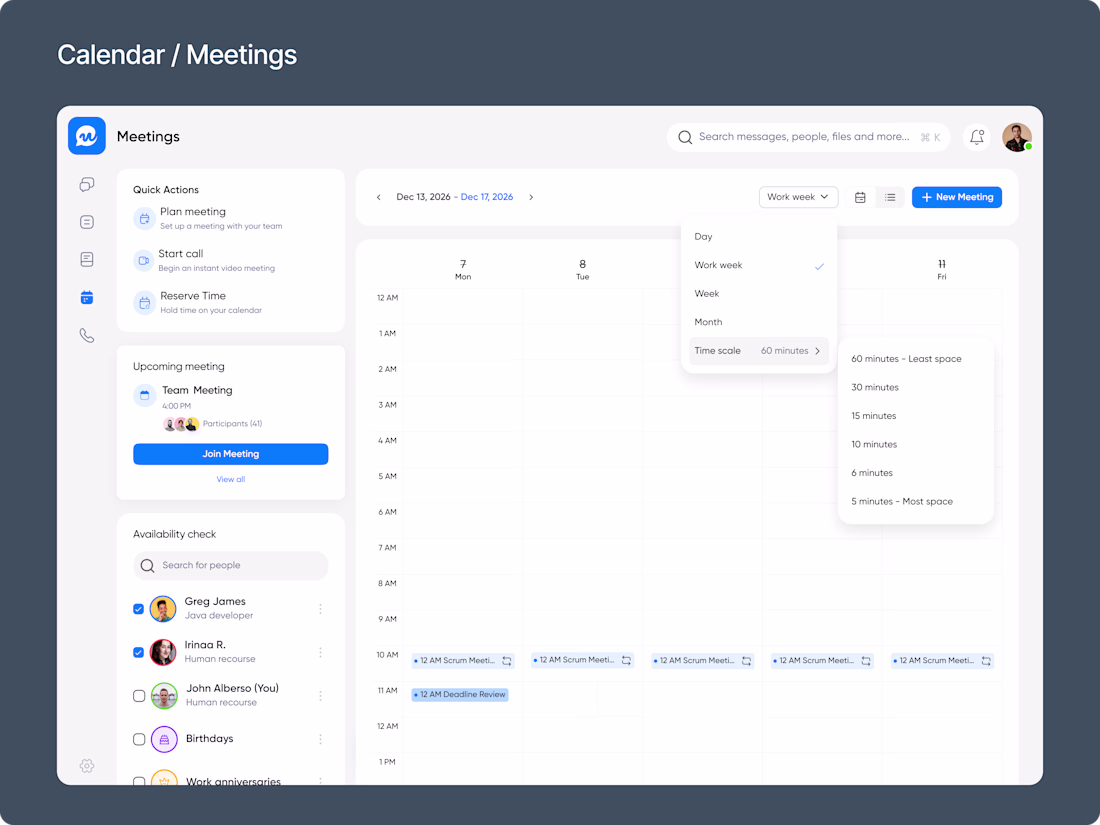The image size is (1100, 825).
Task: Go to previous week arrow
Action: click(x=379, y=197)
